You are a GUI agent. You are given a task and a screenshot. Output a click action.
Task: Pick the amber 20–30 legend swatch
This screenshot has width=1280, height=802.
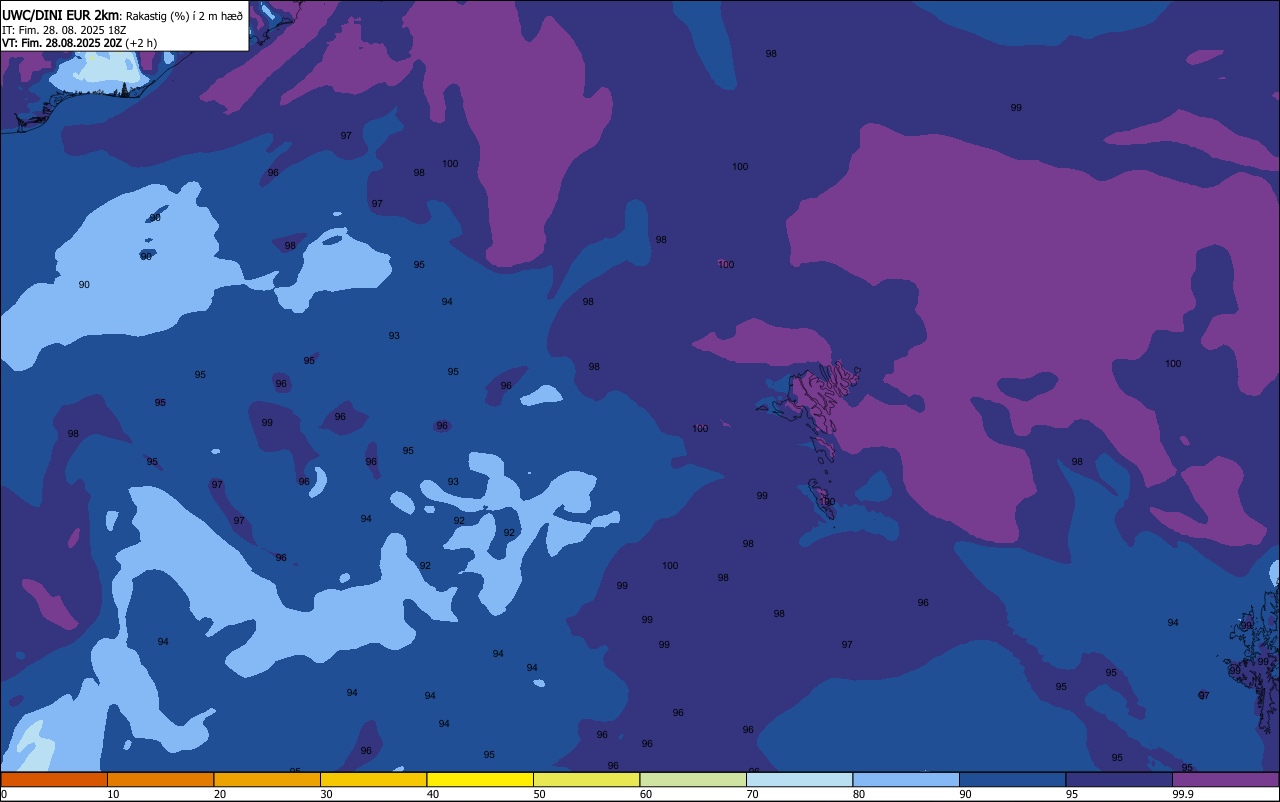coord(267,779)
